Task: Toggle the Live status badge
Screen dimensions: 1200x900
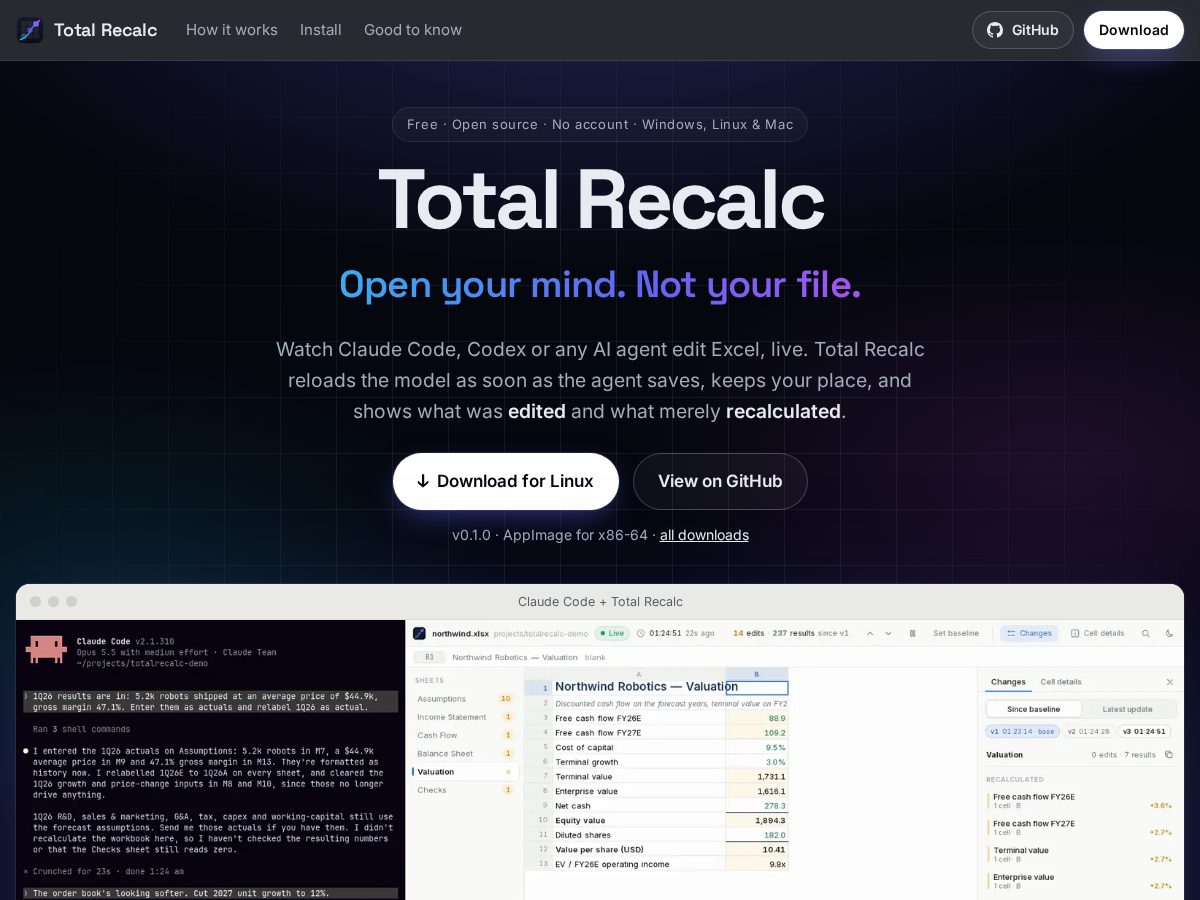Action: pyautogui.click(x=612, y=633)
